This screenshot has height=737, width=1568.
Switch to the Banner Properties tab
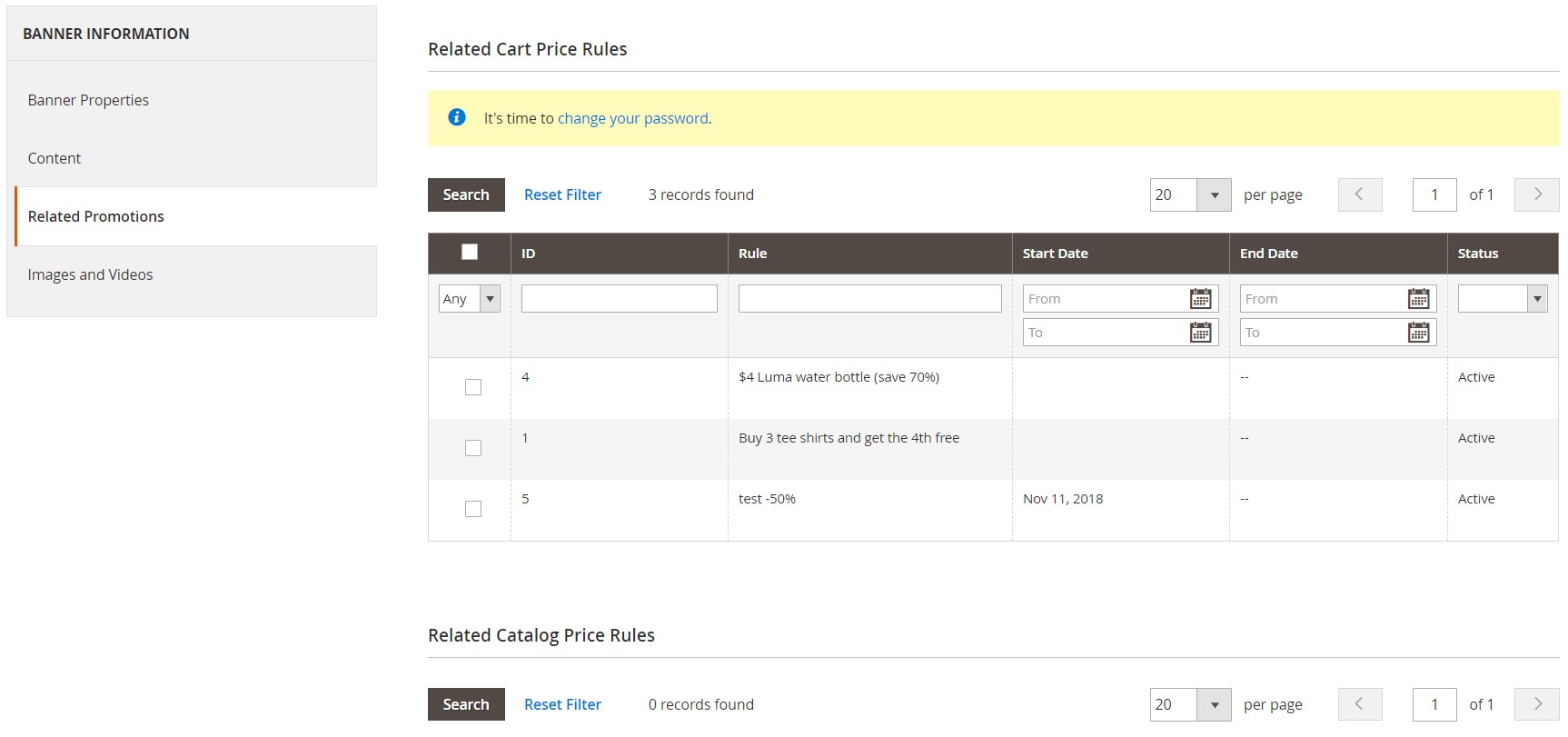click(x=88, y=100)
